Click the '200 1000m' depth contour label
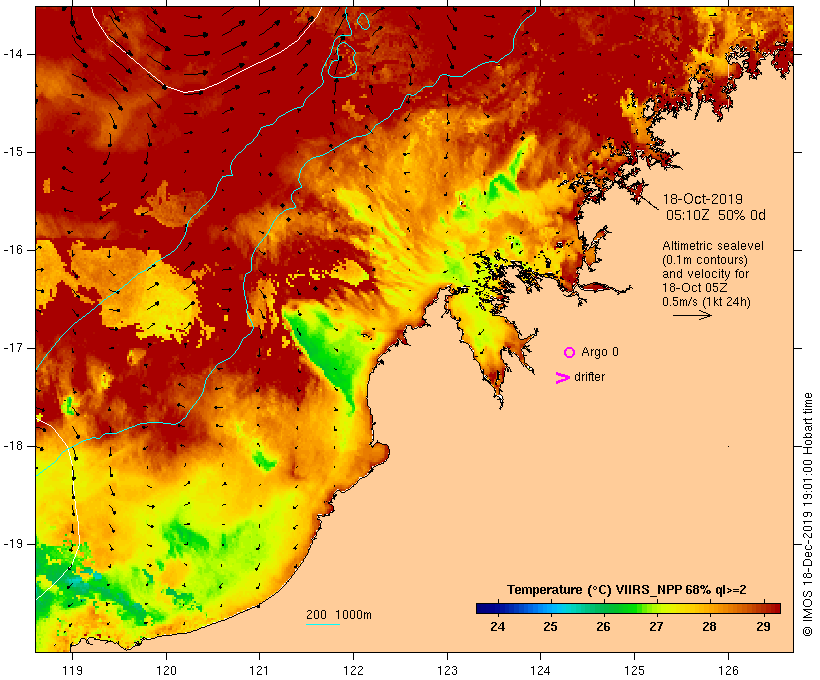 pyautogui.click(x=339, y=615)
